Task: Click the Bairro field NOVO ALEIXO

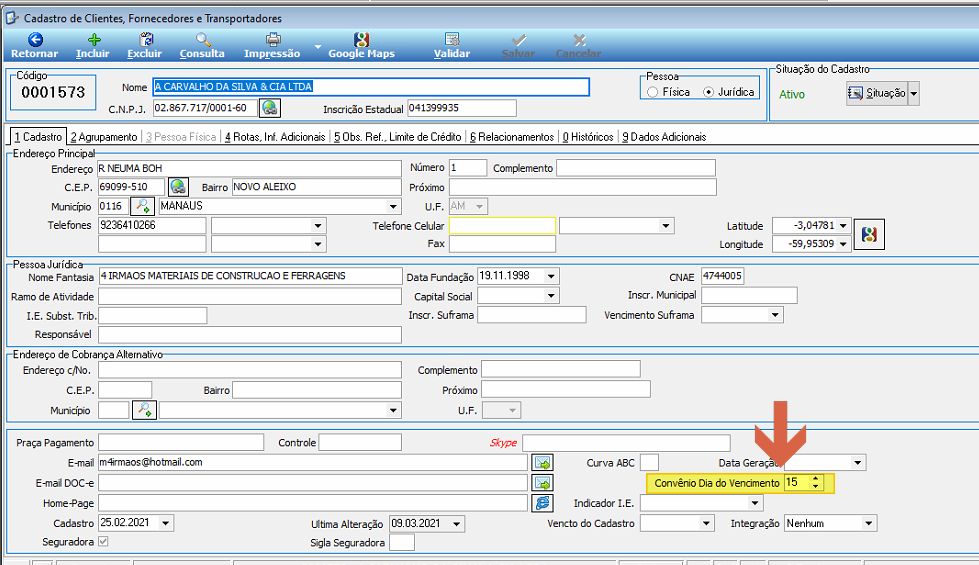Action: 317,187
